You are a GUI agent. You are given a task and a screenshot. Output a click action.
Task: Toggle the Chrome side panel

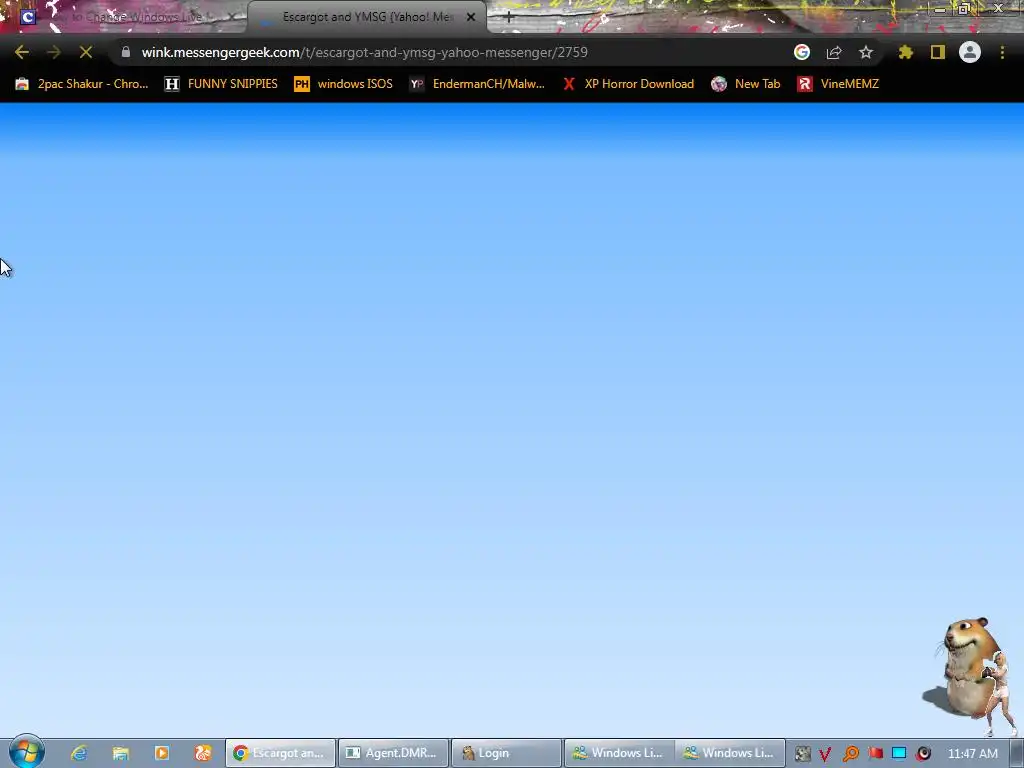coord(938,52)
